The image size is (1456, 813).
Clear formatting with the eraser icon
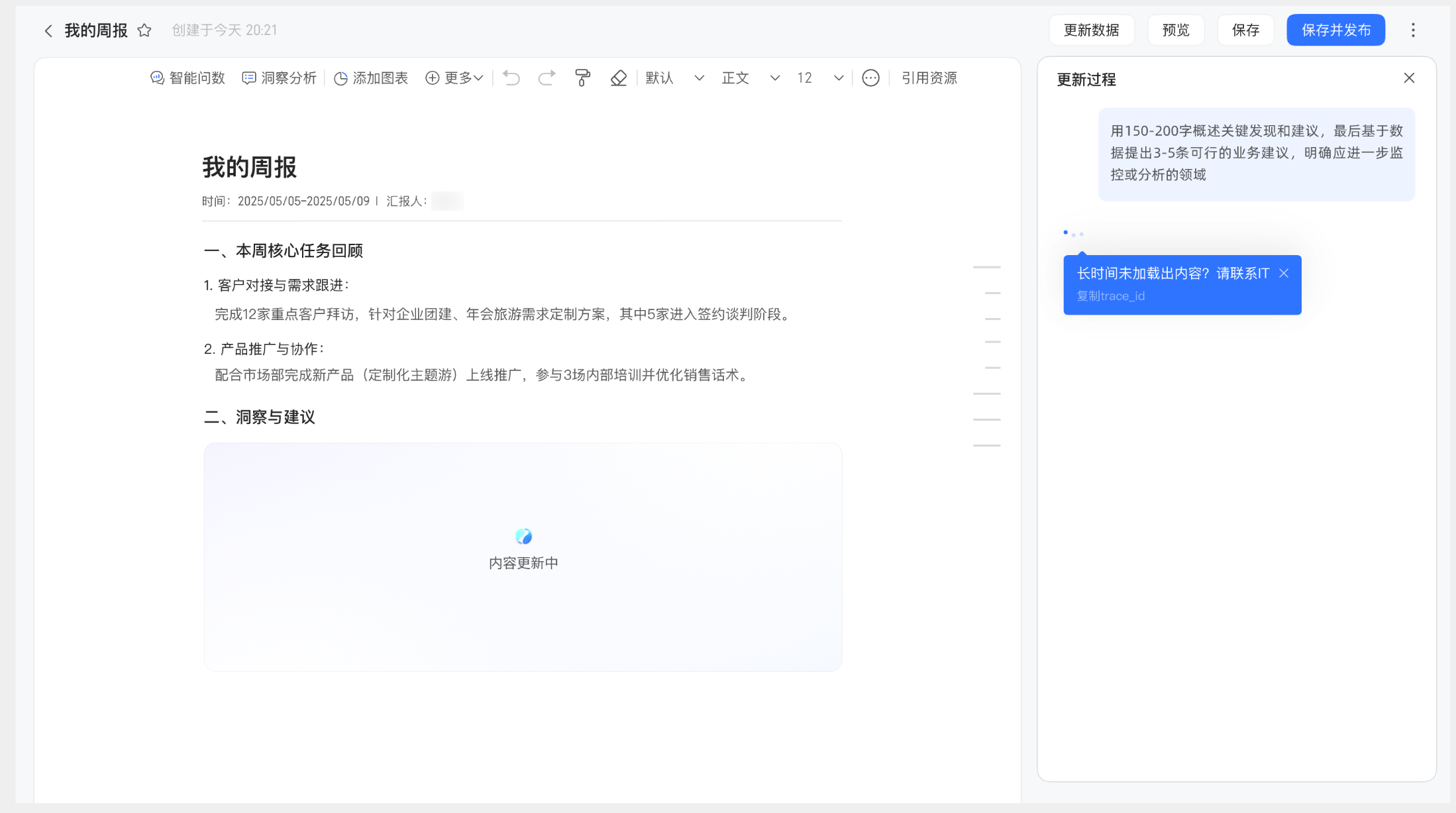pos(618,78)
